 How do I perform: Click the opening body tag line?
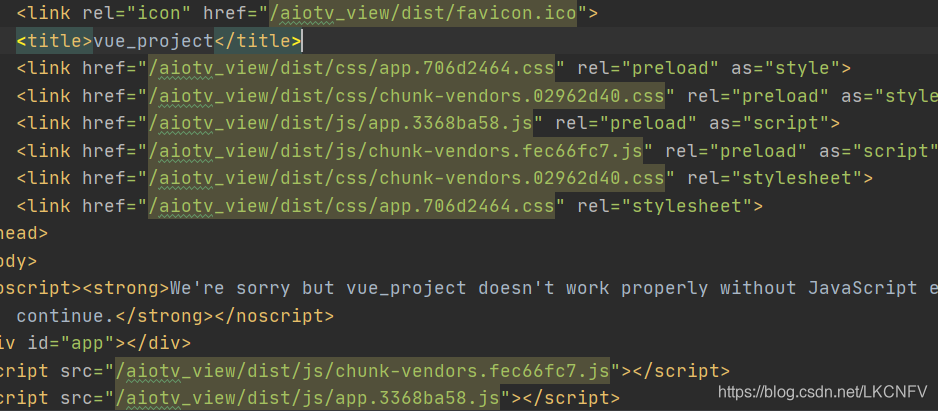pos(18,261)
